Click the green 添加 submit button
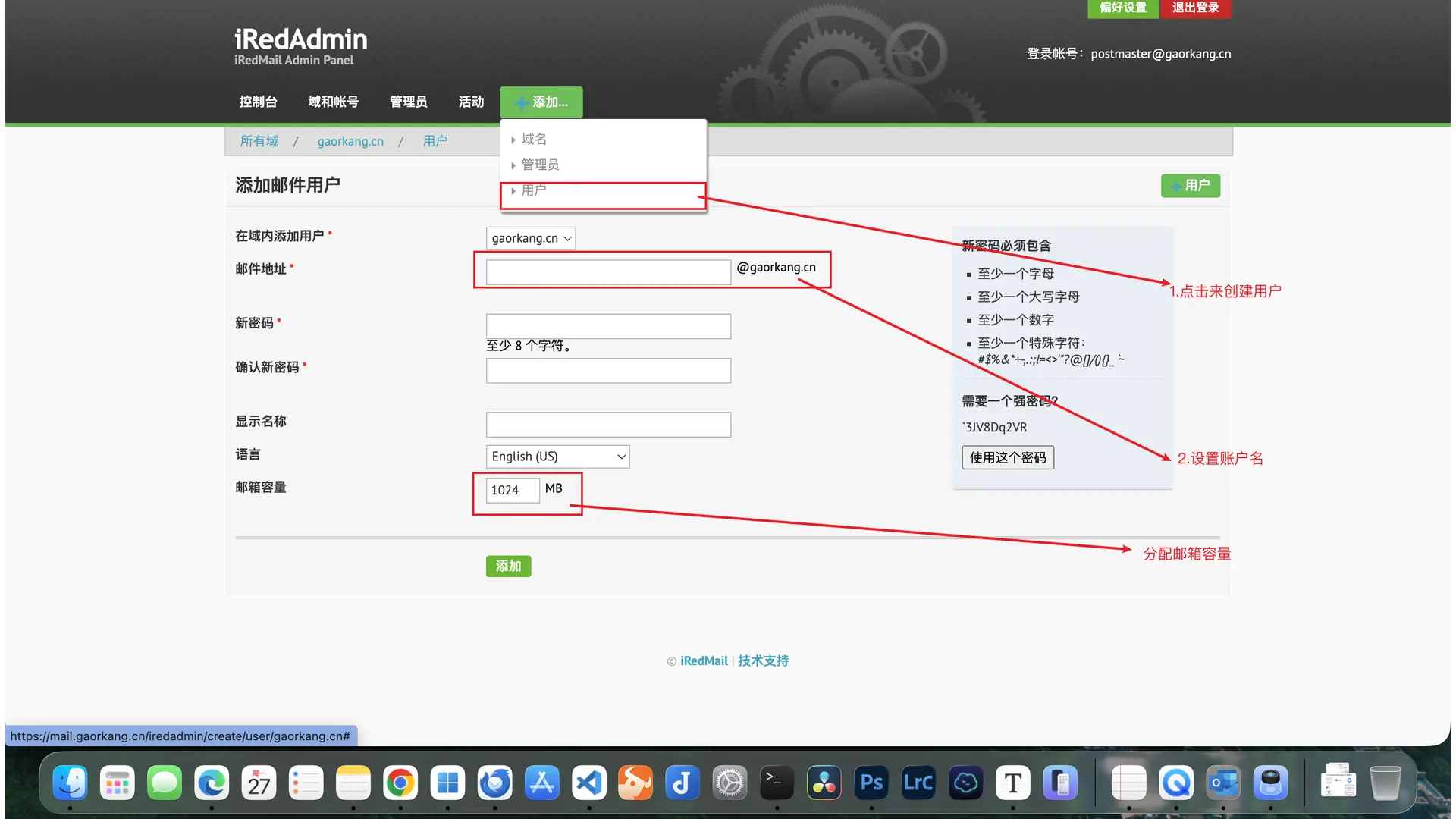The height and width of the screenshot is (819, 1456). coord(508,566)
